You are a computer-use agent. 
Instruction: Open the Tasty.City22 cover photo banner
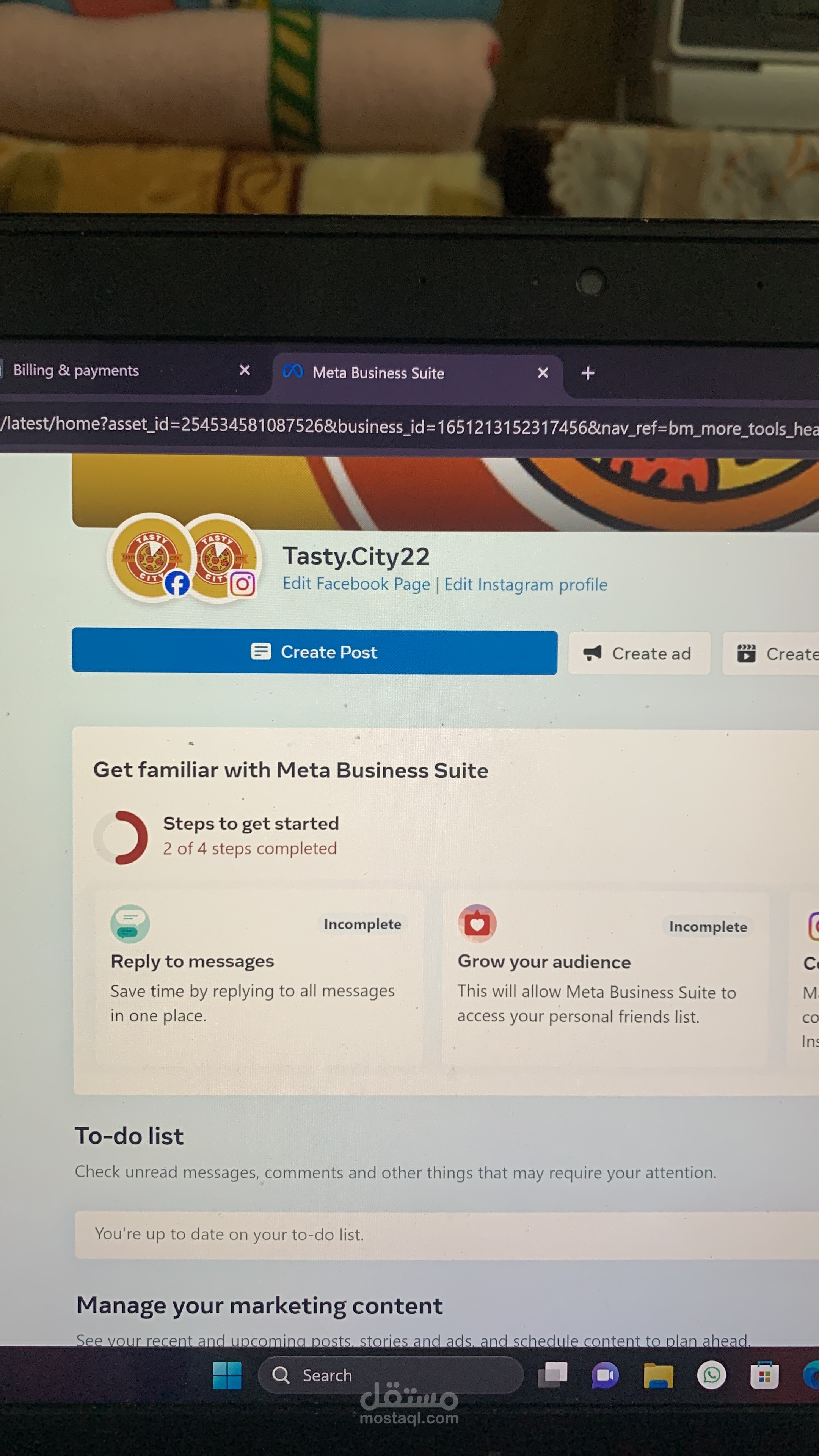pyautogui.click(x=446, y=493)
